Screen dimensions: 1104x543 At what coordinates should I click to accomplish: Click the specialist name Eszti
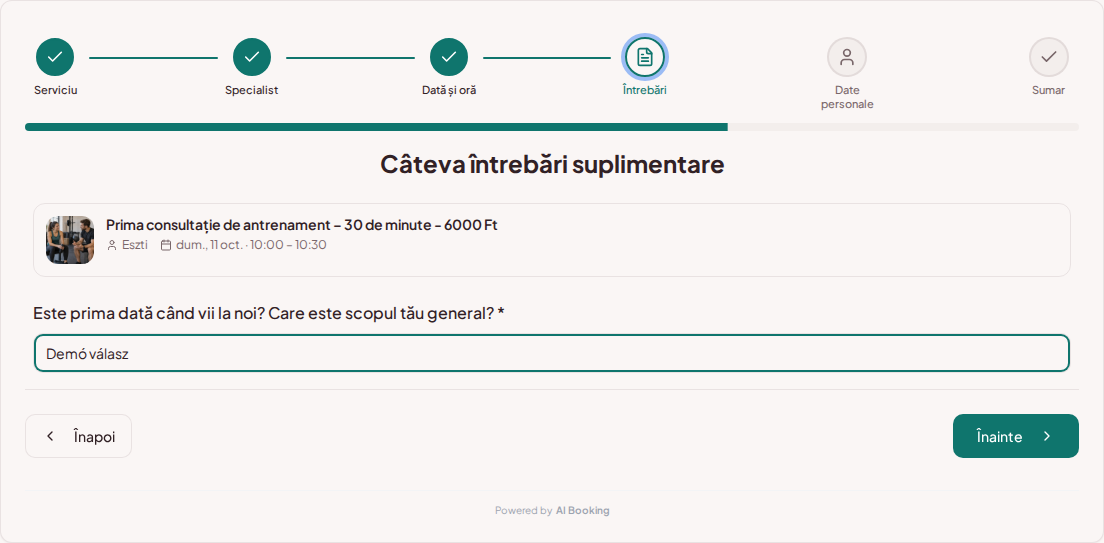pos(134,245)
